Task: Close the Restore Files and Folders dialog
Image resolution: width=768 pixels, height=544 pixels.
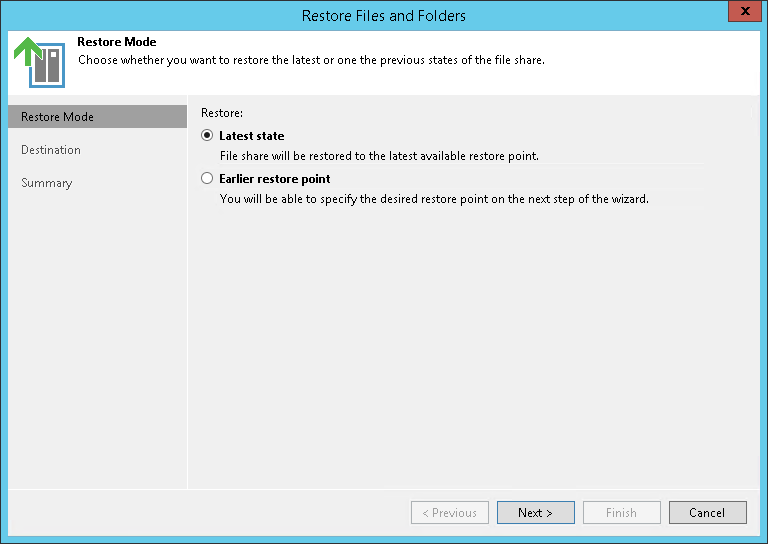Action: pos(741,13)
